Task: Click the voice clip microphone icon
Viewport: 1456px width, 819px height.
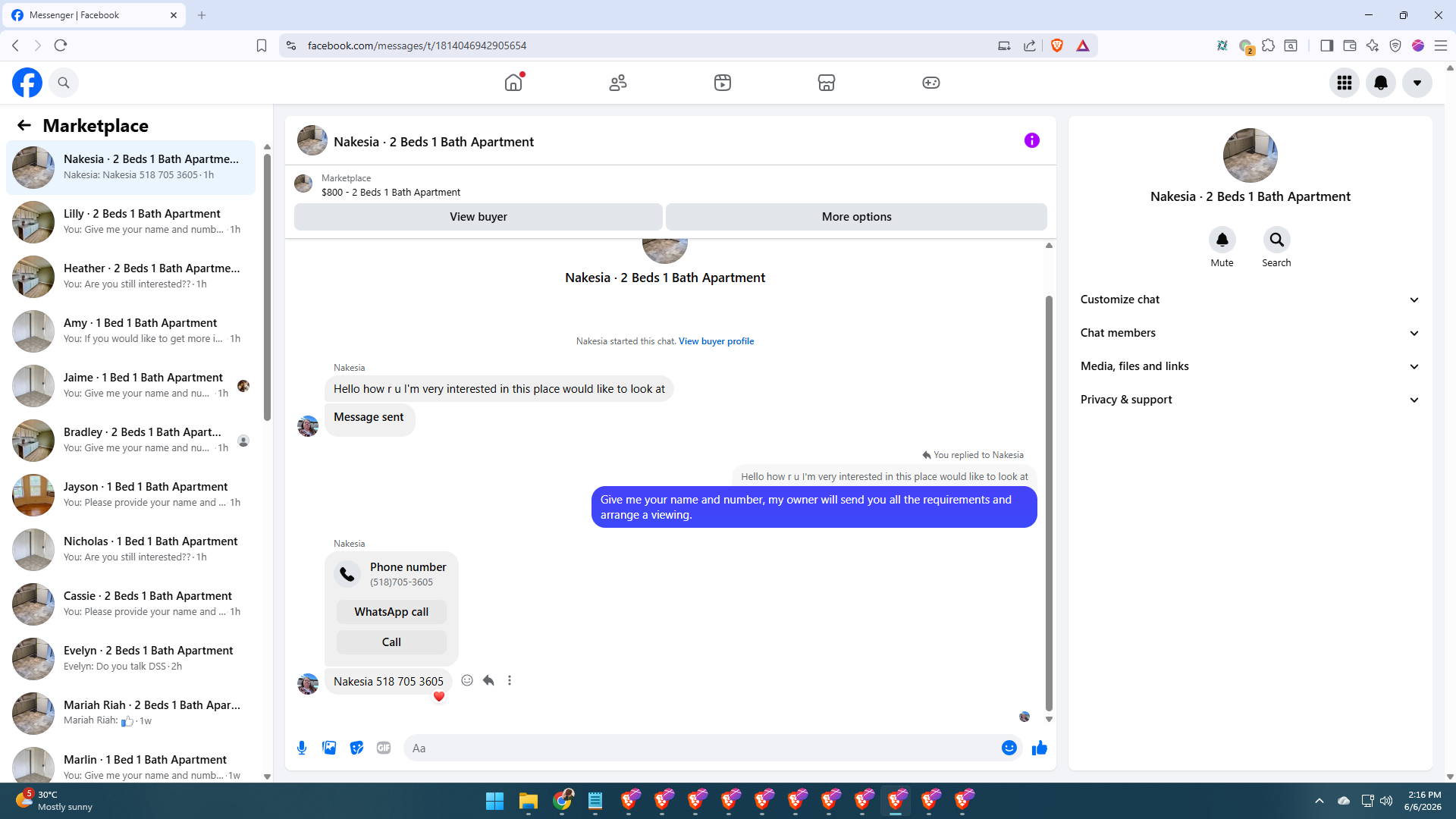Action: pos(302,748)
